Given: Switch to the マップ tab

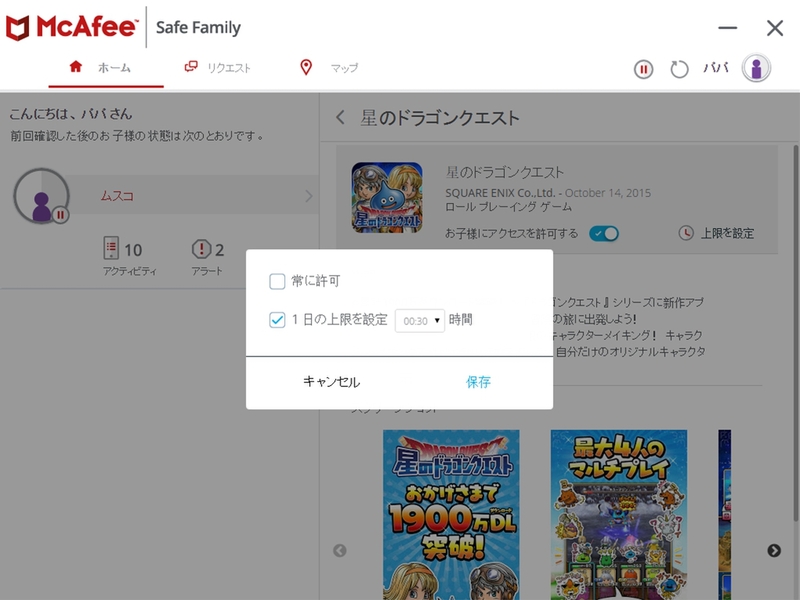Looking at the screenshot, I should [x=330, y=68].
